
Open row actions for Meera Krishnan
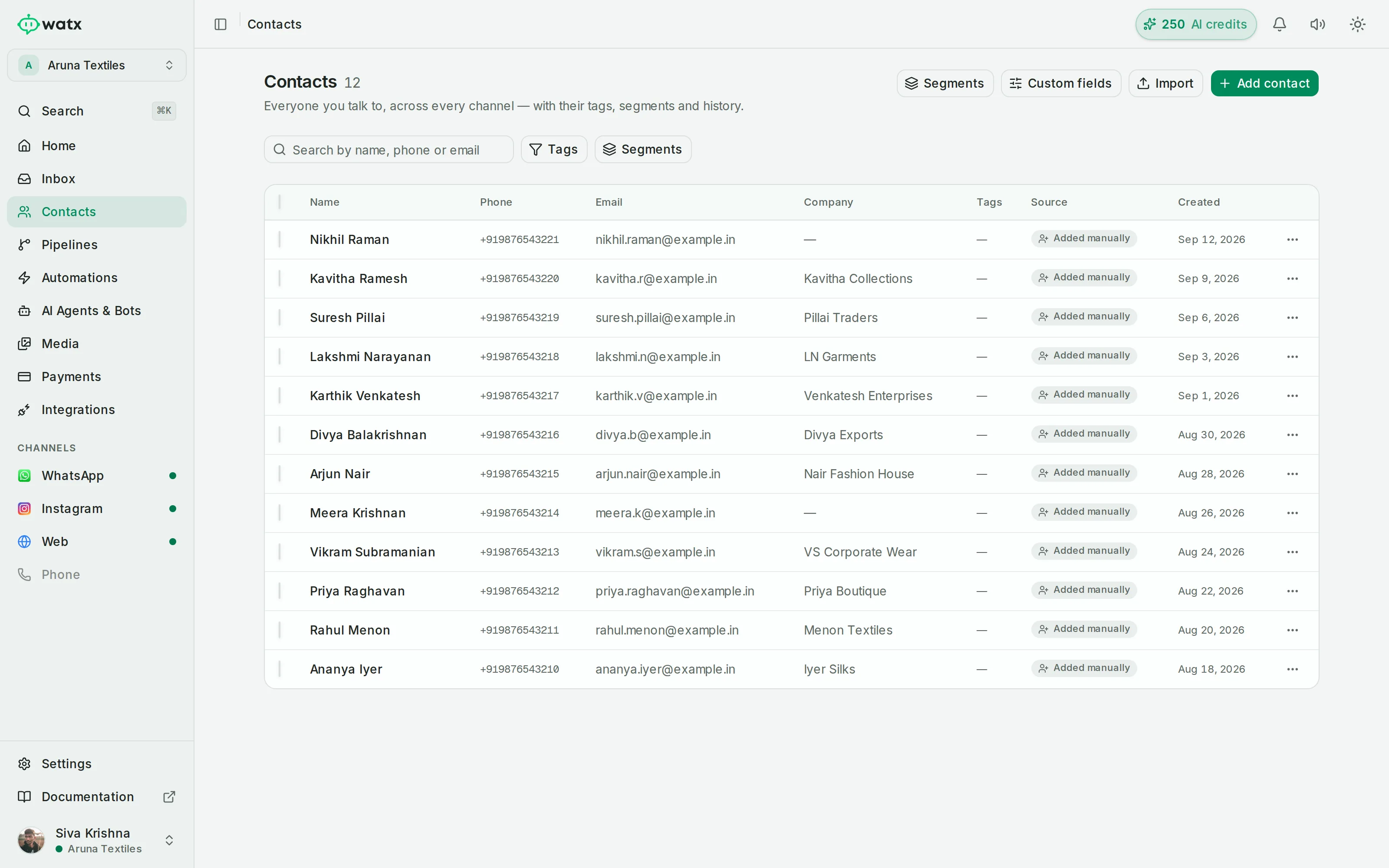pos(1292,513)
